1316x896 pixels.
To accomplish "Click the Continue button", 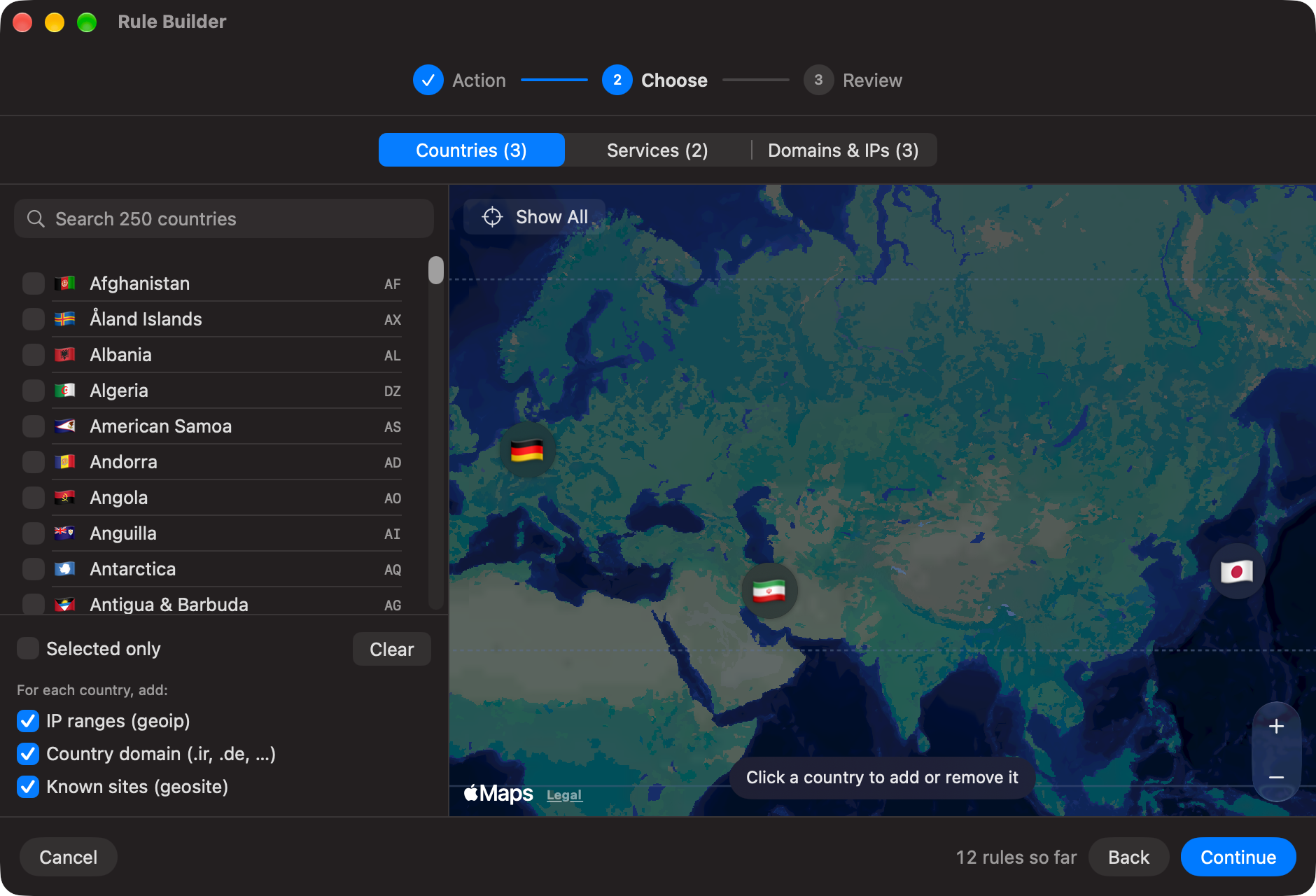I will tap(1238, 857).
